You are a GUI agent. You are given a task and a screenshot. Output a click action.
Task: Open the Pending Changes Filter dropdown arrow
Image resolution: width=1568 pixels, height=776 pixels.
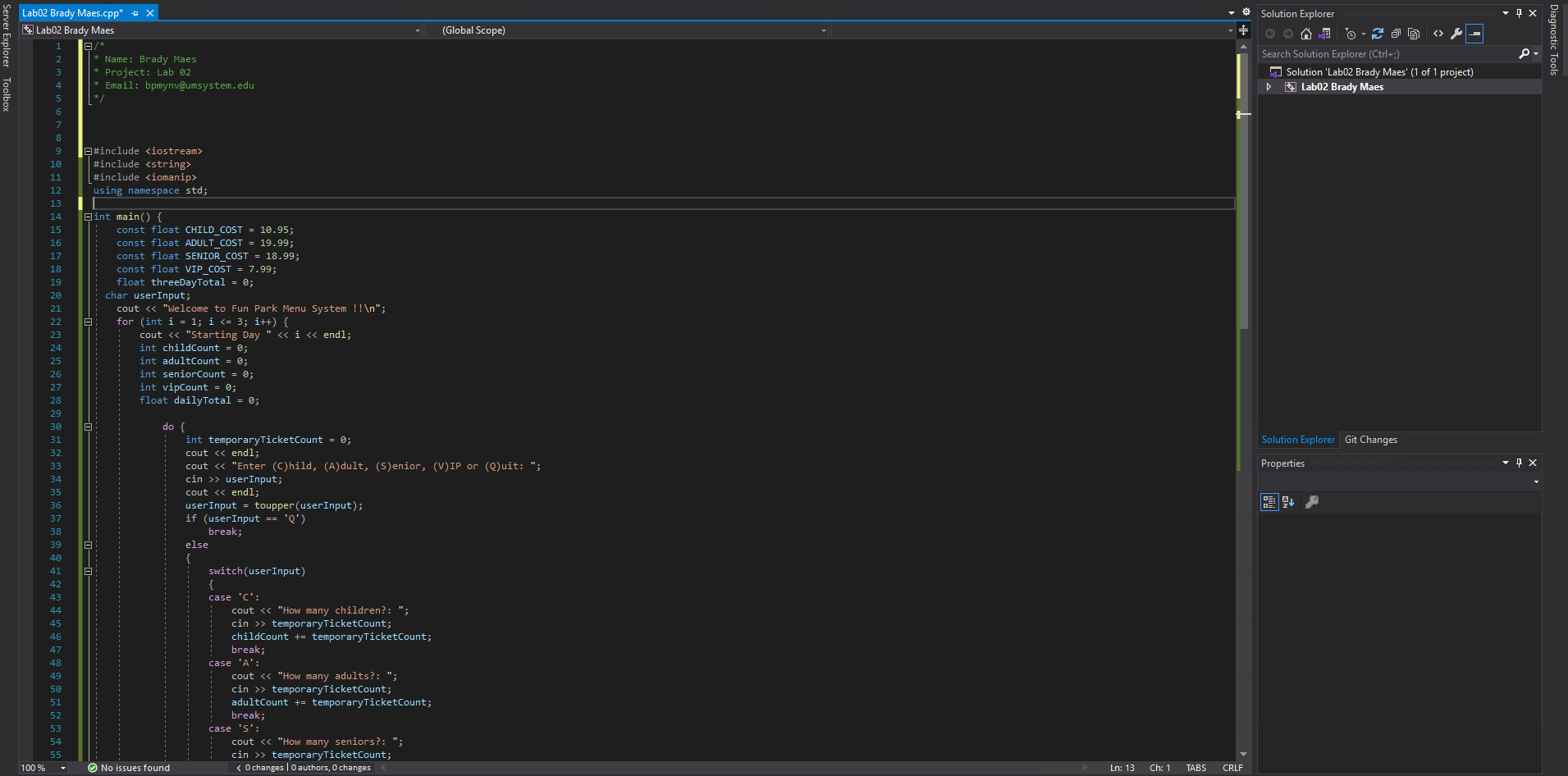[1364, 34]
